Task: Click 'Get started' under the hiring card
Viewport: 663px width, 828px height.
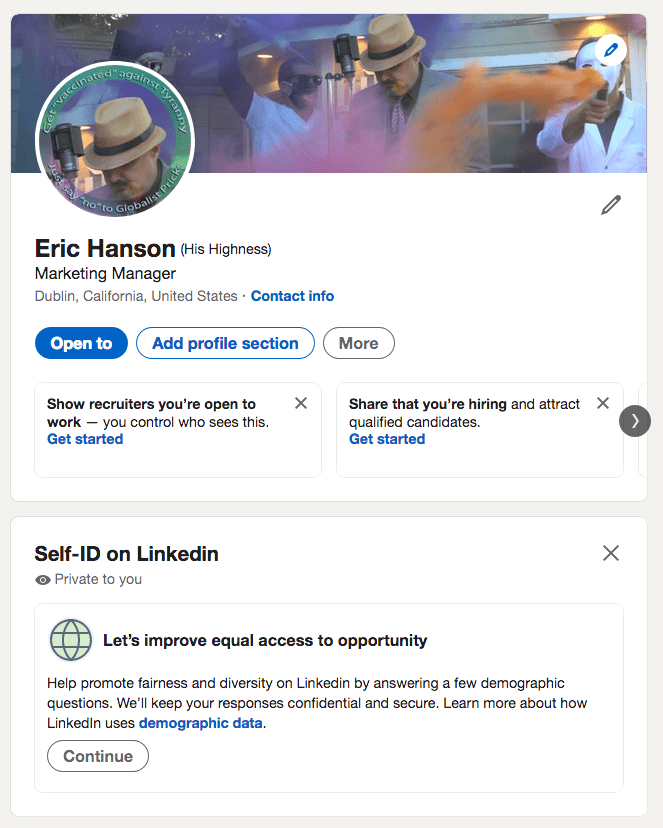Action: pyautogui.click(x=387, y=439)
